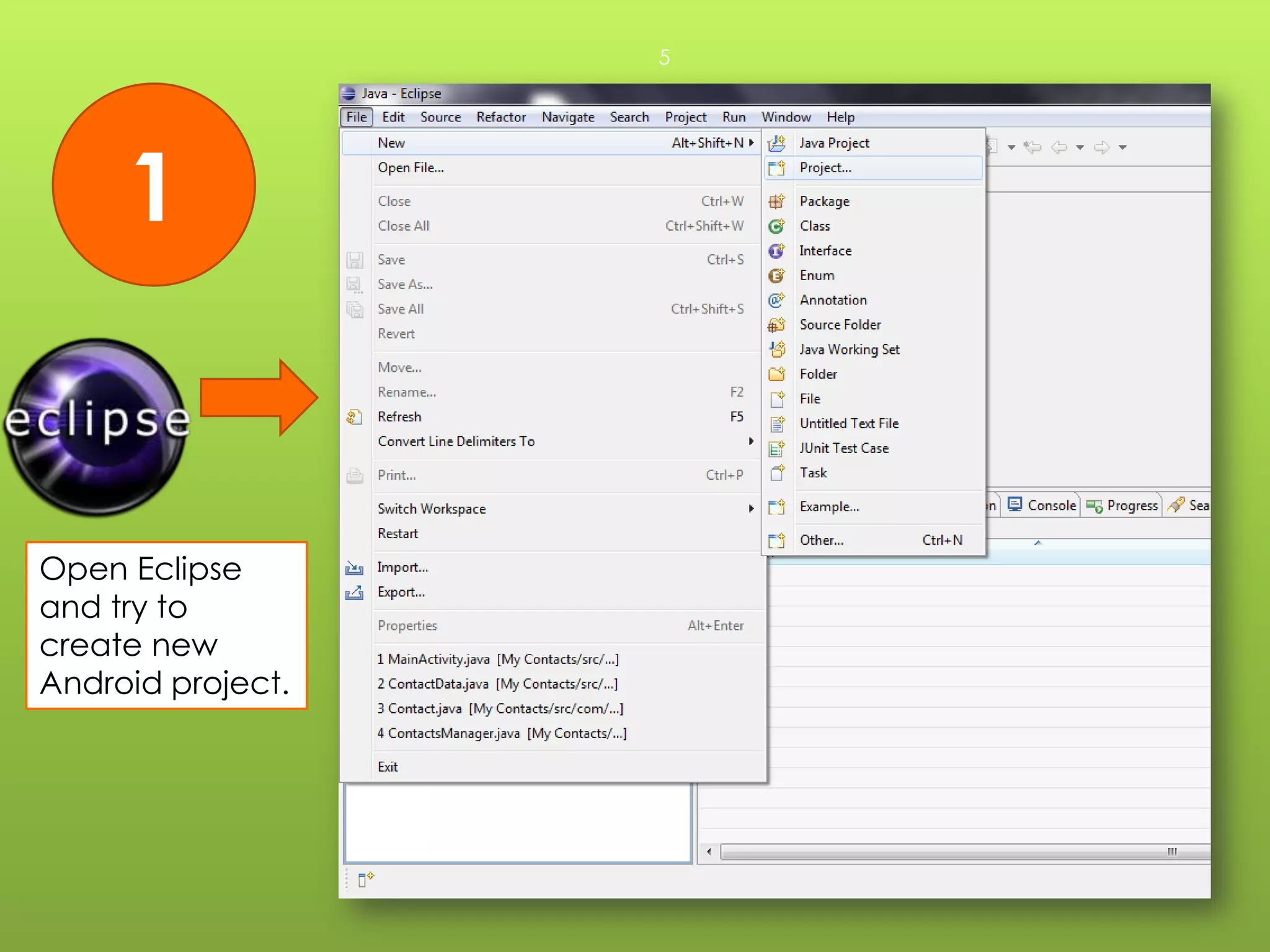Image resolution: width=1270 pixels, height=952 pixels.
Task: Open recent file 1 MainActivity.java
Action: click(552, 659)
